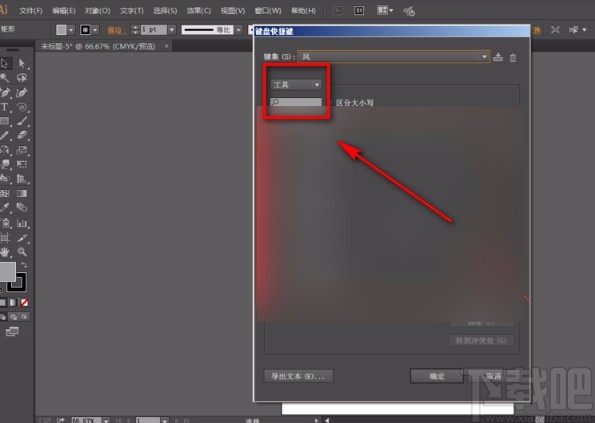Click the 取消 button
This screenshot has height=423, width=595.
click(494, 376)
